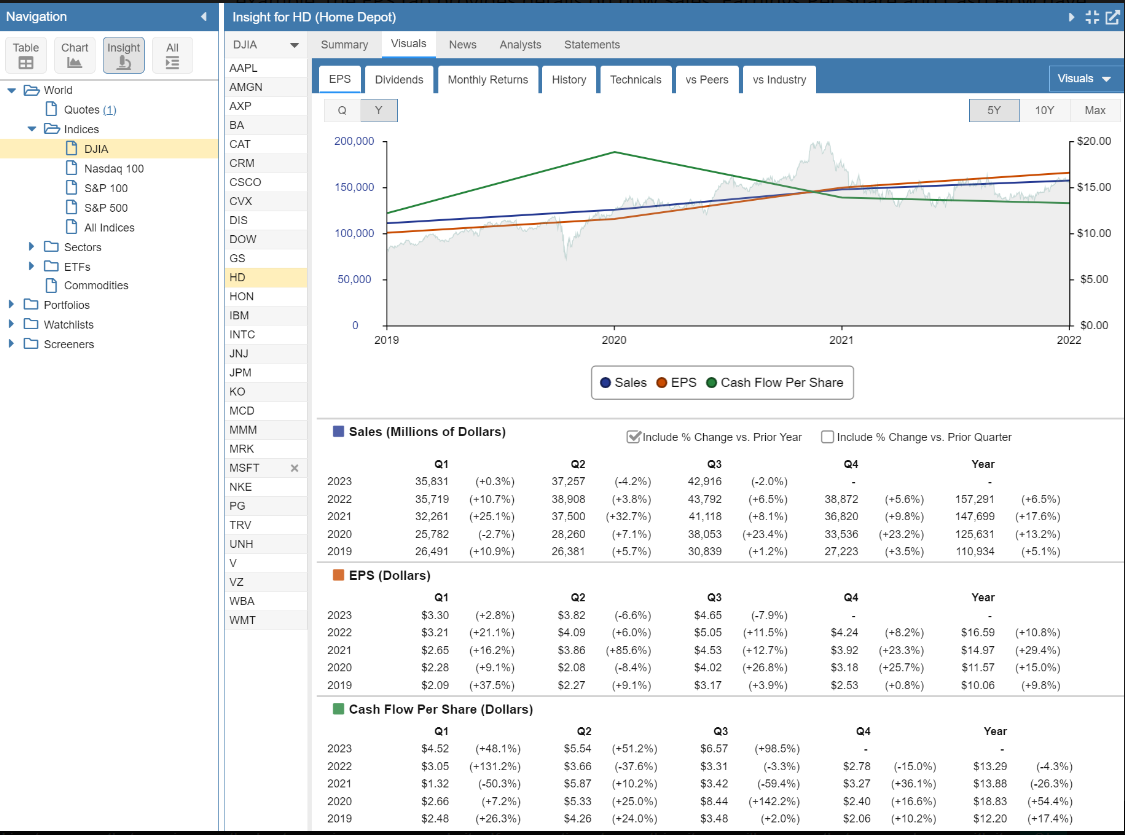Screen dimensions: 1125x835
Task: Click the Commodities document icon
Action: [51, 285]
